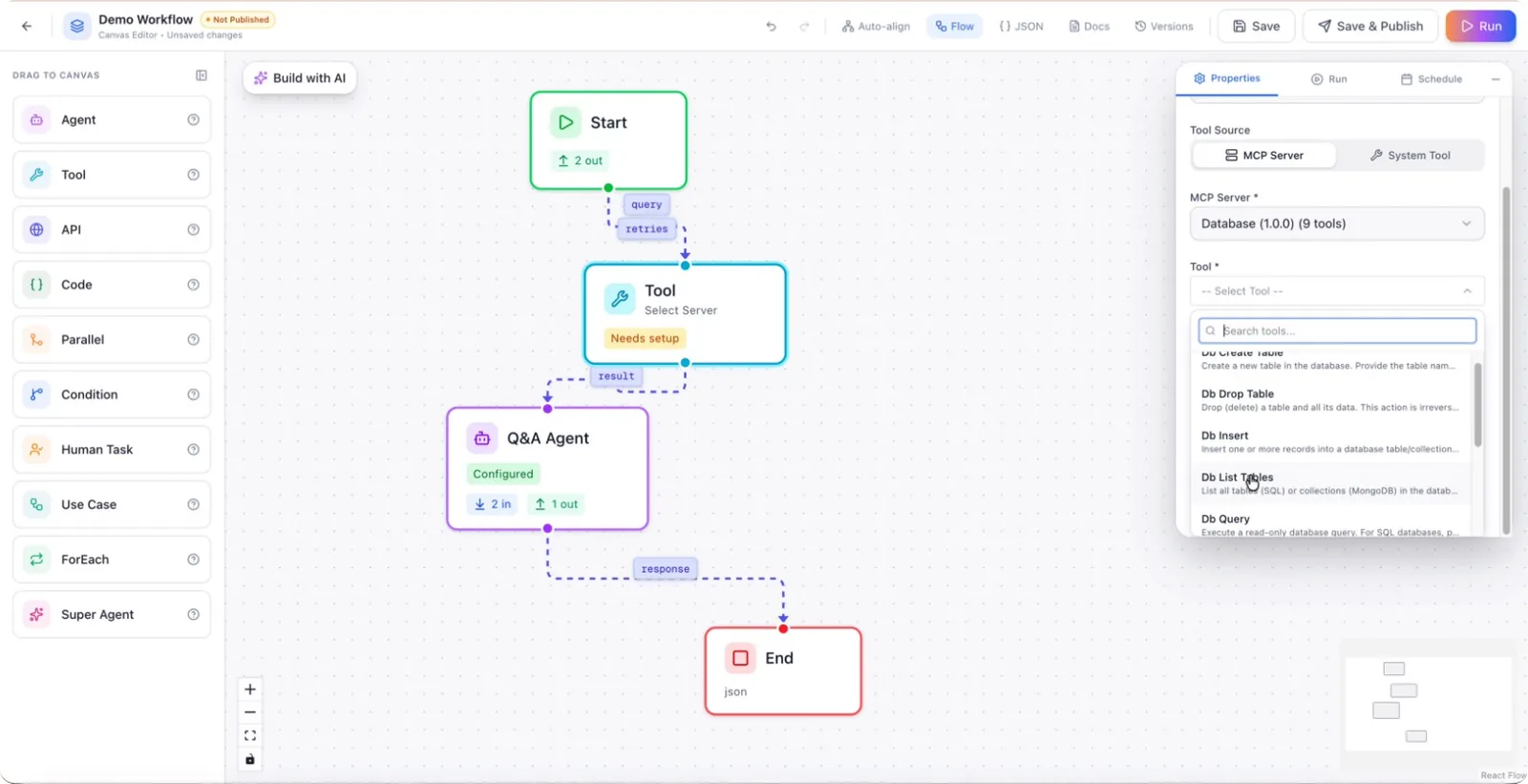Choose Db Insert option
1528x784 pixels.
[1329, 441]
